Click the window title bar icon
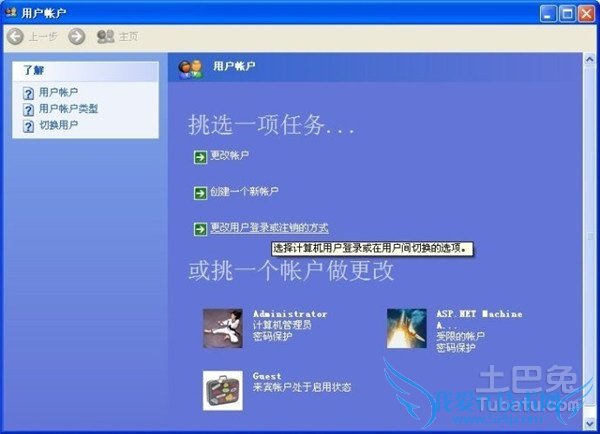Screen dimensions: 600x434 [11, 12]
